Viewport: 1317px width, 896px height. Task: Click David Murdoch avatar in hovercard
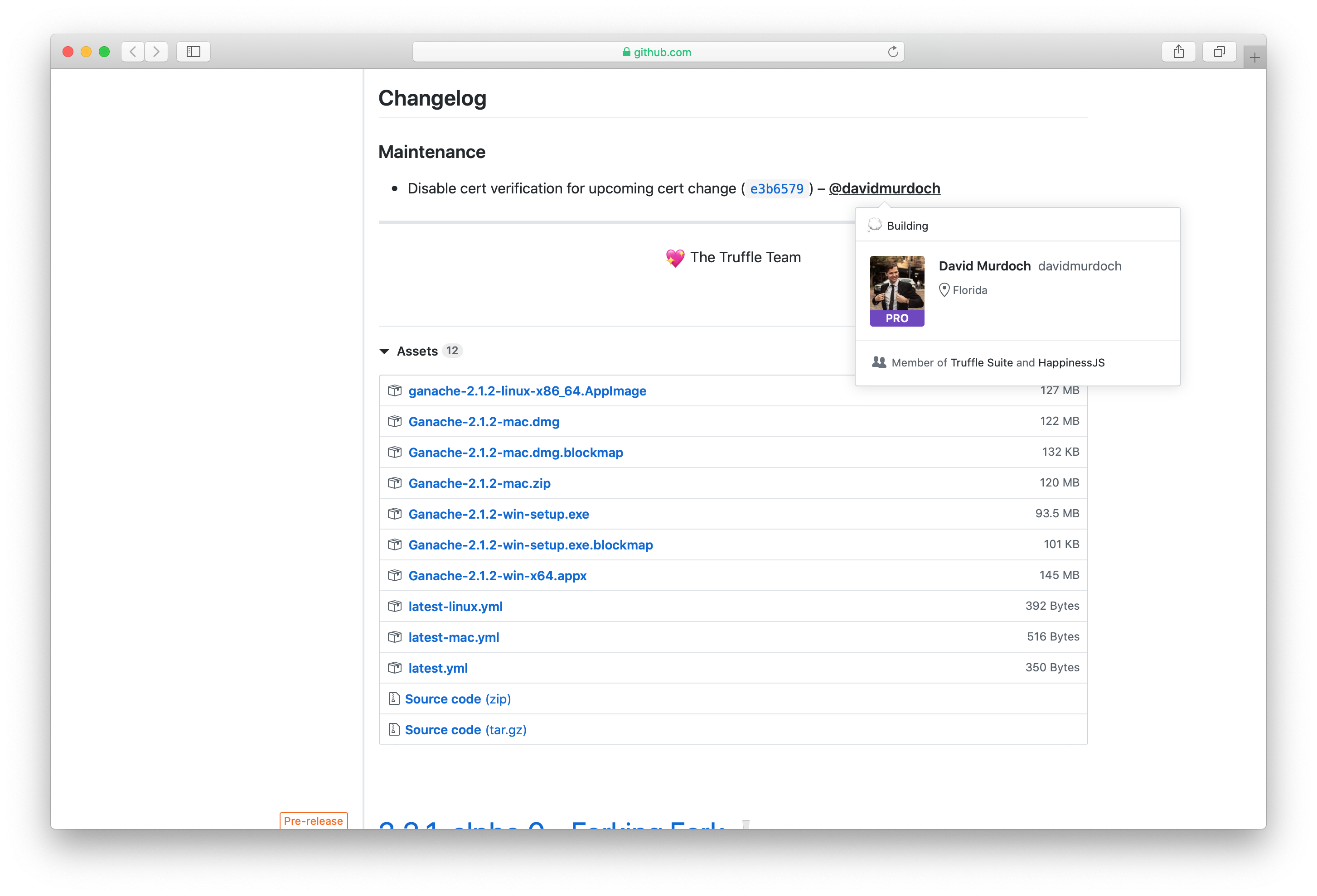896,290
